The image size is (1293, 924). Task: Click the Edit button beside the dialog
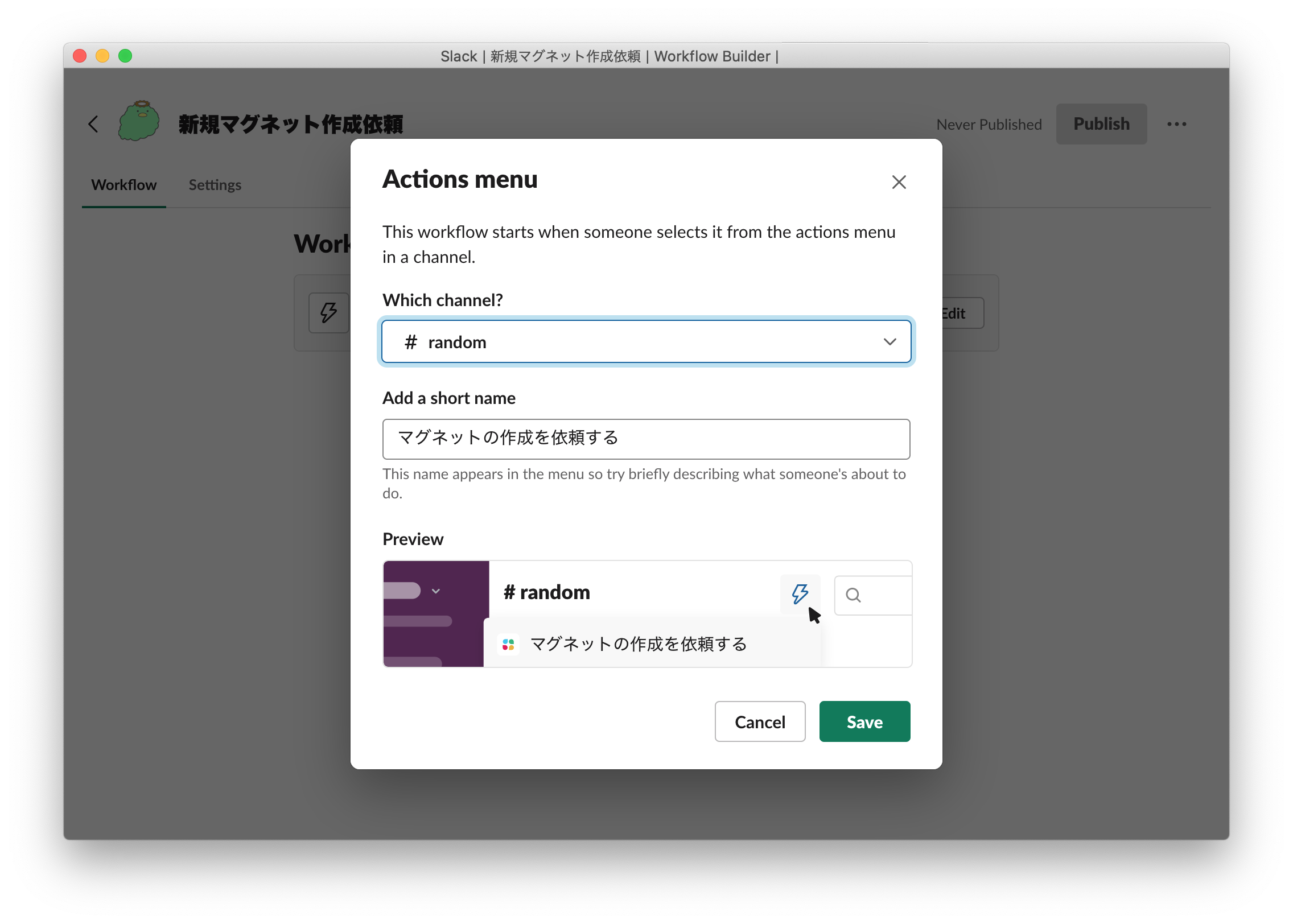(962, 313)
